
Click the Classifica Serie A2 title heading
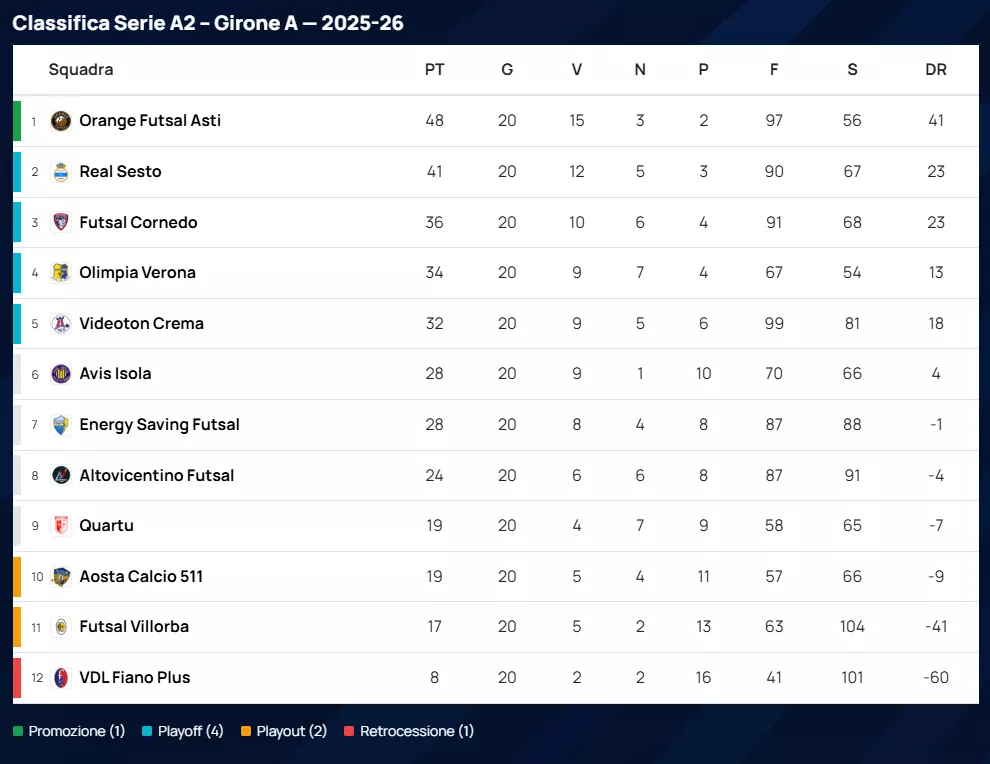click(208, 23)
